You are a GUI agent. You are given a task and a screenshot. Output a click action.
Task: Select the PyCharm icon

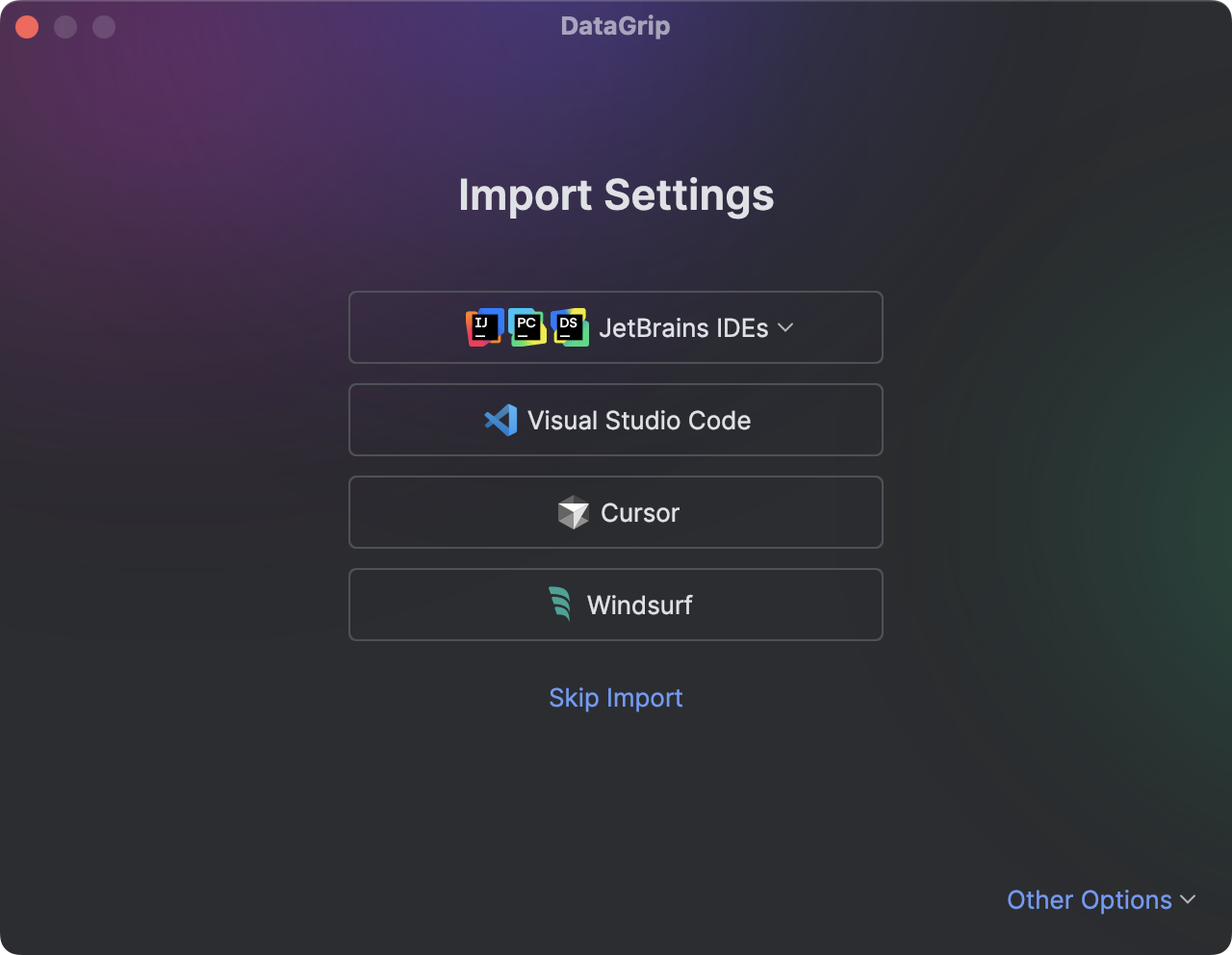526,327
